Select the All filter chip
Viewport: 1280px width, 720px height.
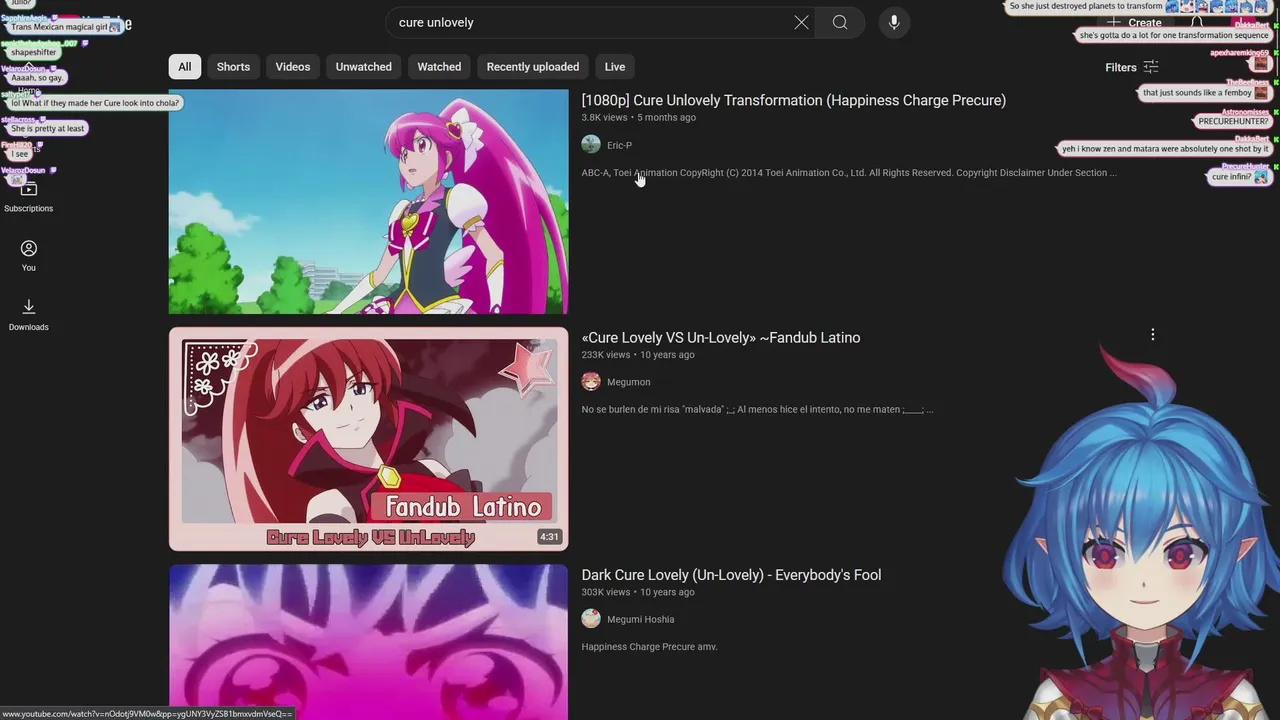(x=185, y=67)
